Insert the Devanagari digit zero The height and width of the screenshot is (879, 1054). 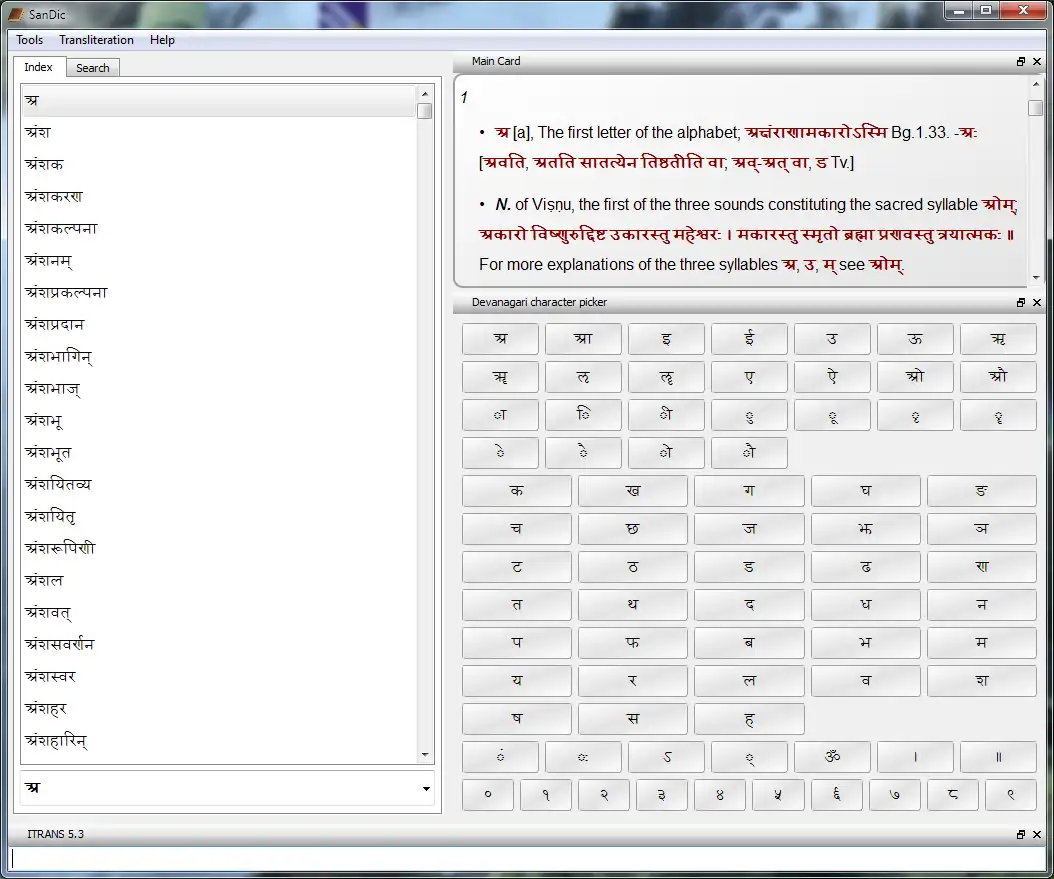[x=488, y=795]
